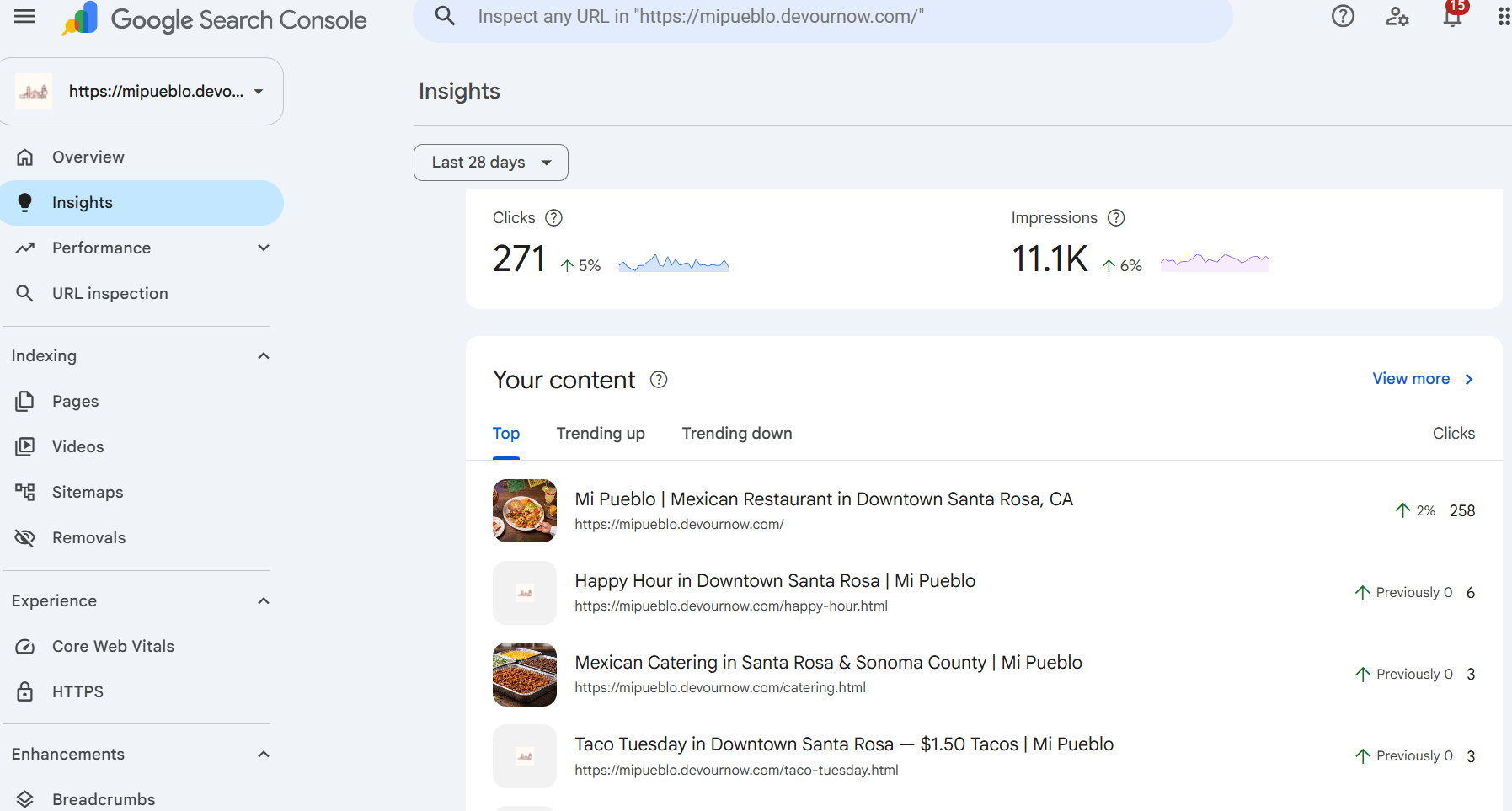Click the Your content help icon
1512x811 pixels.
659,380
